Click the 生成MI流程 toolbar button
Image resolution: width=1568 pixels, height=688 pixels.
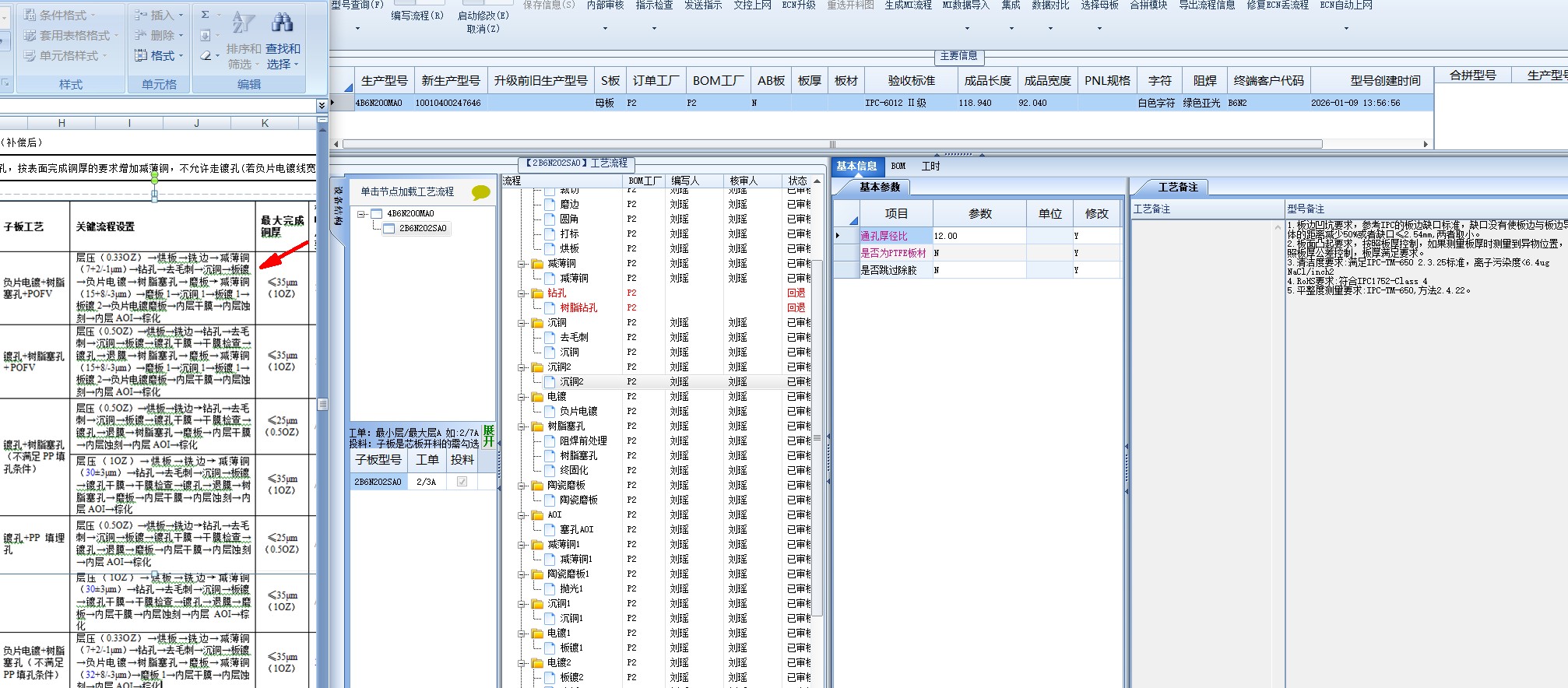click(x=908, y=5)
